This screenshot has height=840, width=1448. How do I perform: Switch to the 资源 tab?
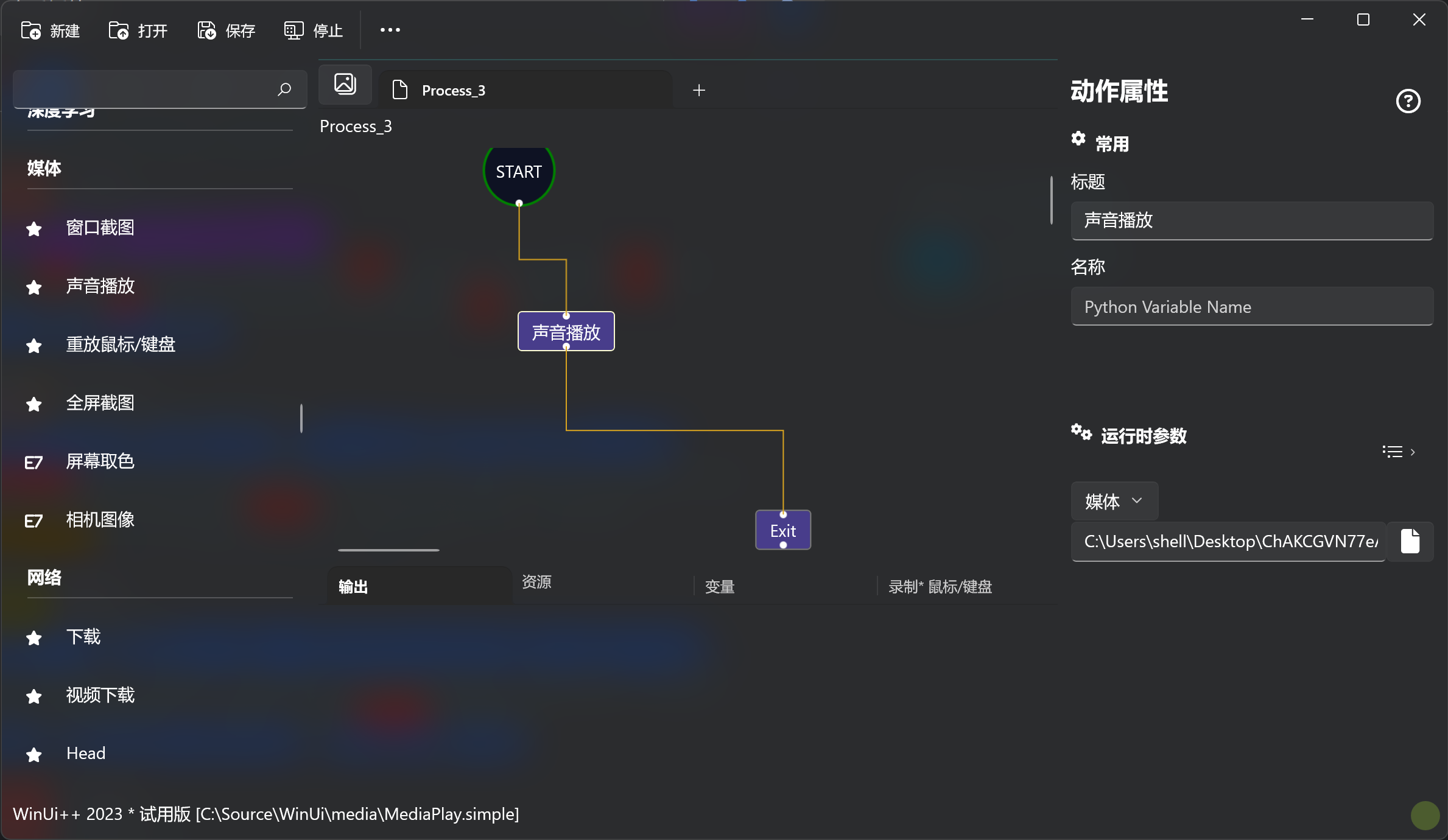[536, 582]
